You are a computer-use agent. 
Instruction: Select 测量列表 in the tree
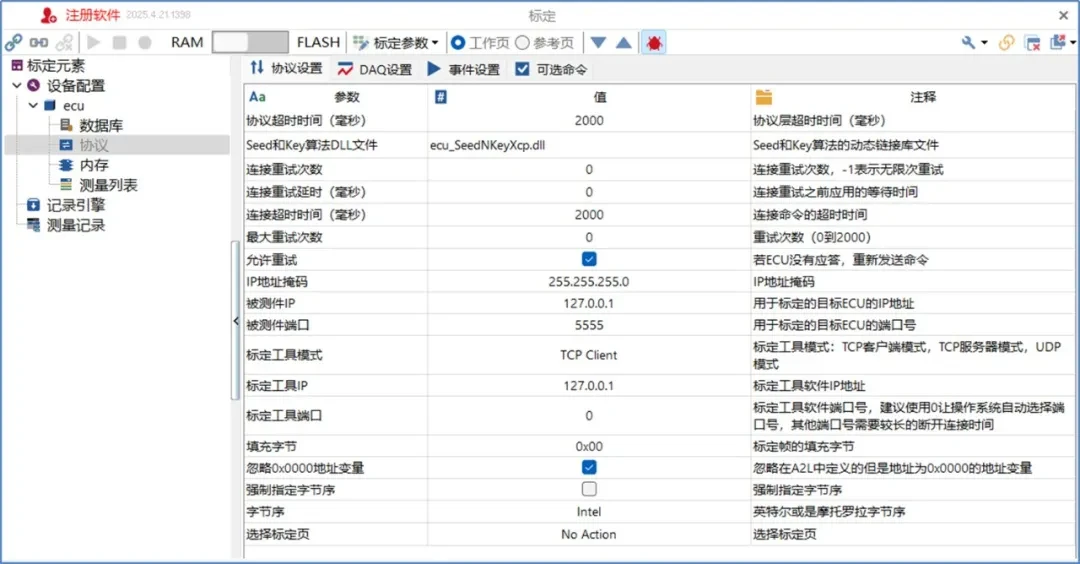tap(108, 185)
